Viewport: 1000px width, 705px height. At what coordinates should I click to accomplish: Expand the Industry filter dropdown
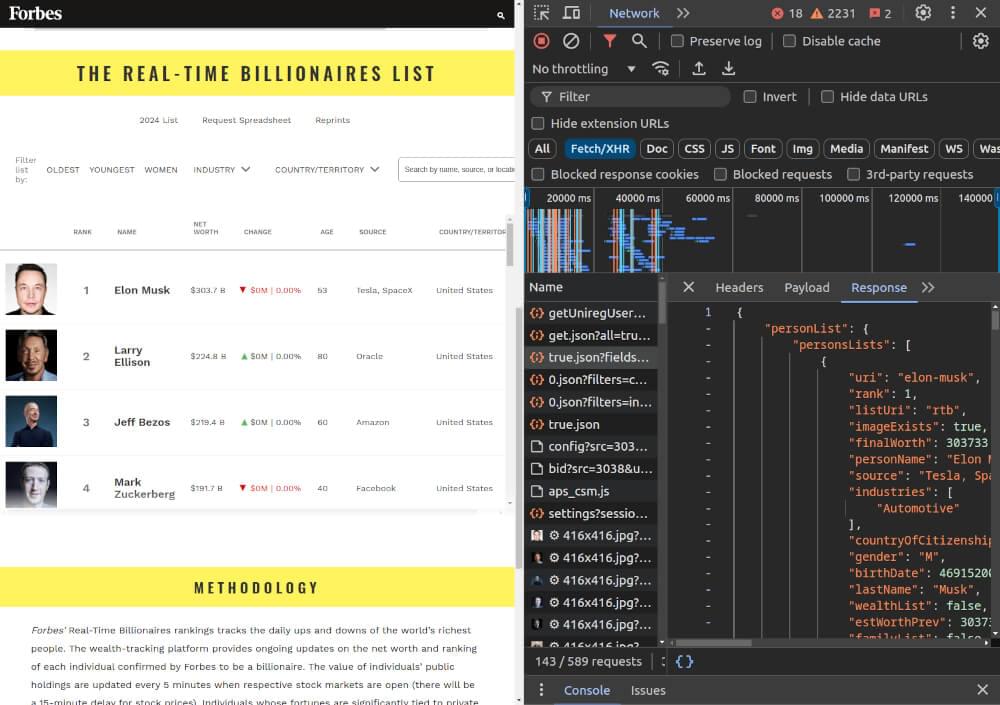tap(221, 170)
